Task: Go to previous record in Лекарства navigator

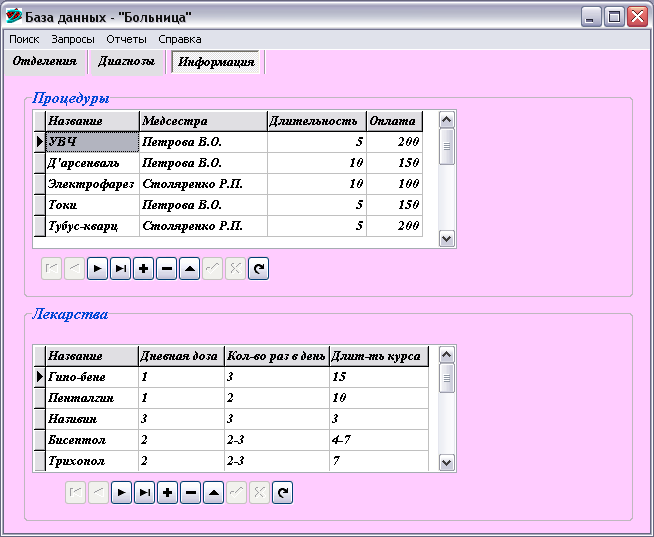Action: pyautogui.click(x=98, y=492)
